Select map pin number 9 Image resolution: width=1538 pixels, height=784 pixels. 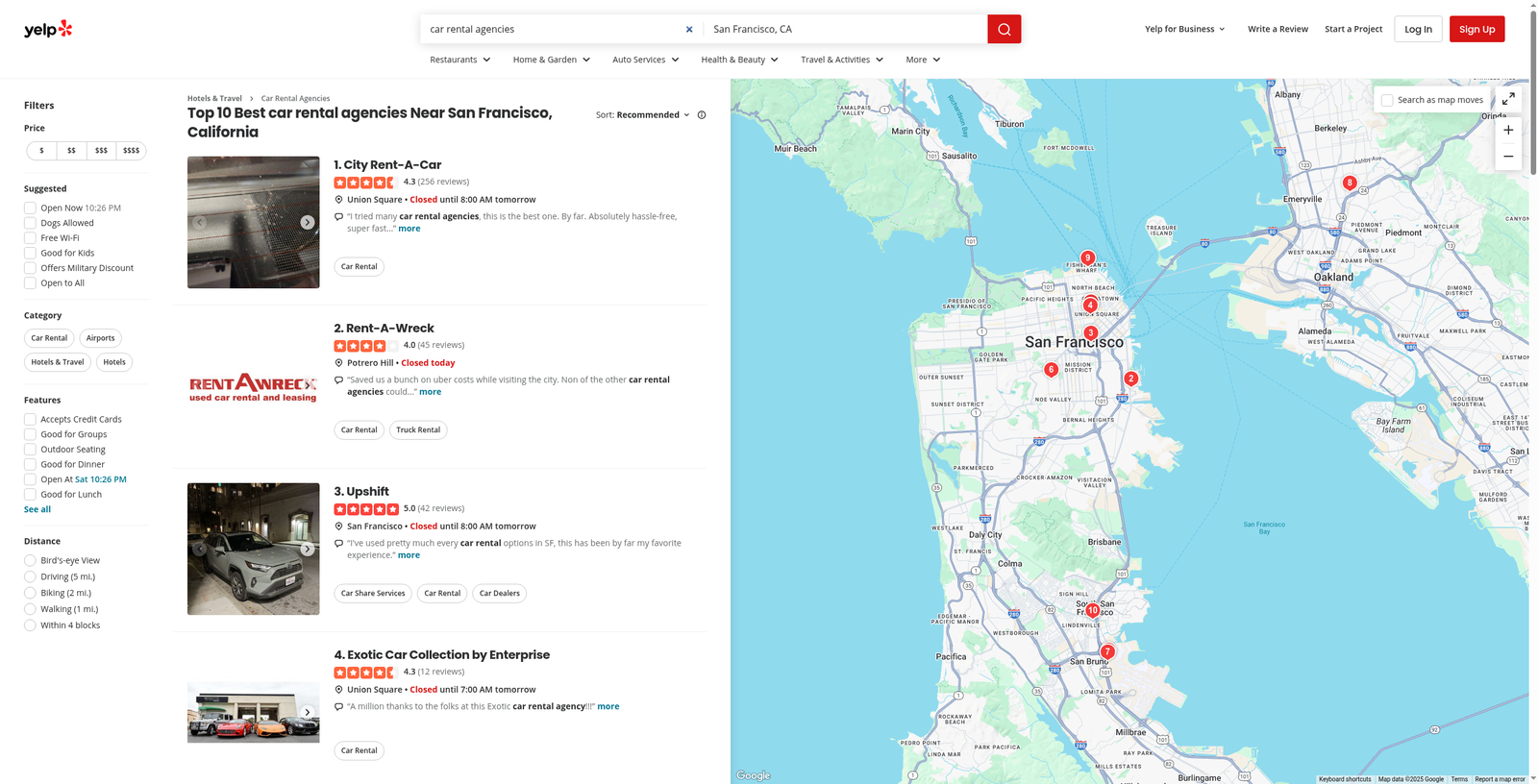coord(1087,257)
